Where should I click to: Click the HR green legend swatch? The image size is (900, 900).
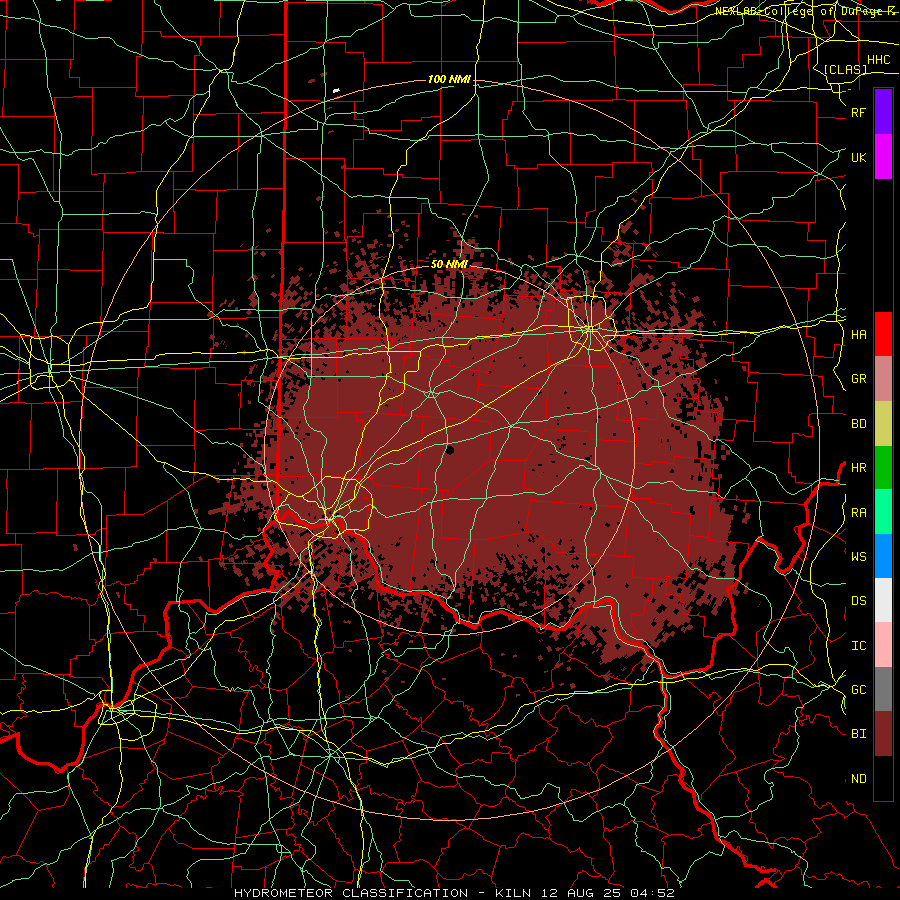click(883, 468)
